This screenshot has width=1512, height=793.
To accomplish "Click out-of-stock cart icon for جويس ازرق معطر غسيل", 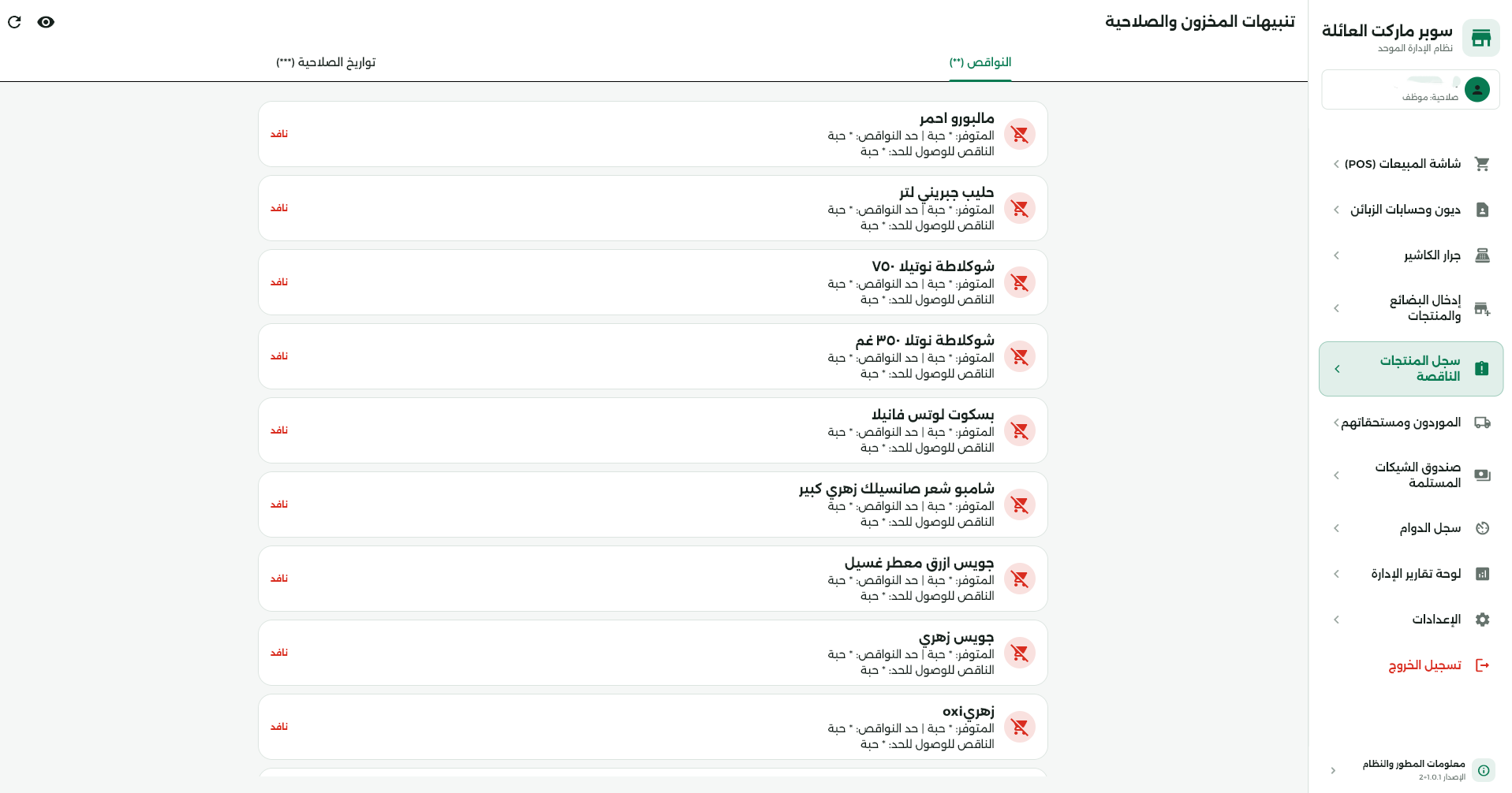I will (x=1020, y=579).
